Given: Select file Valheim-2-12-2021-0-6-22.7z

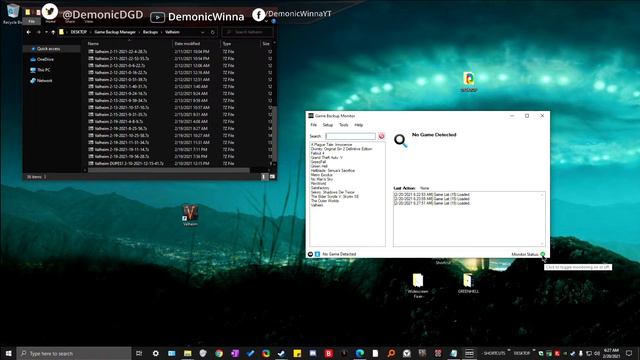Looking at the screenshot, I should [117, 66].
